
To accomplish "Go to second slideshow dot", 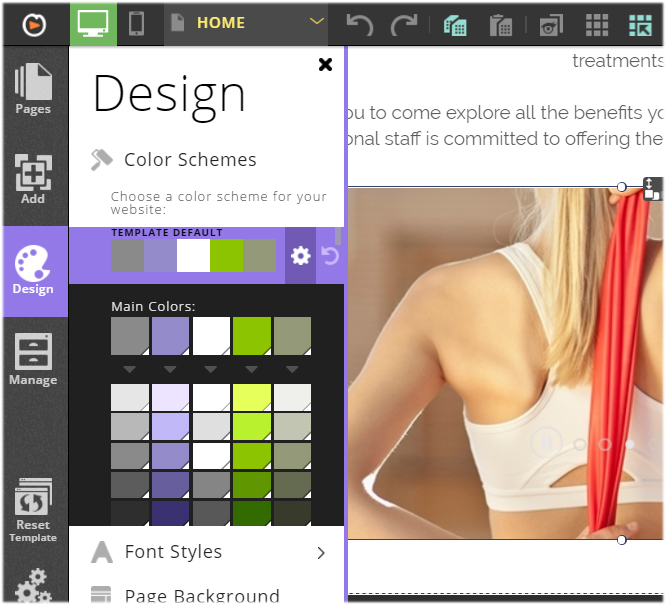I will (605, 444).
